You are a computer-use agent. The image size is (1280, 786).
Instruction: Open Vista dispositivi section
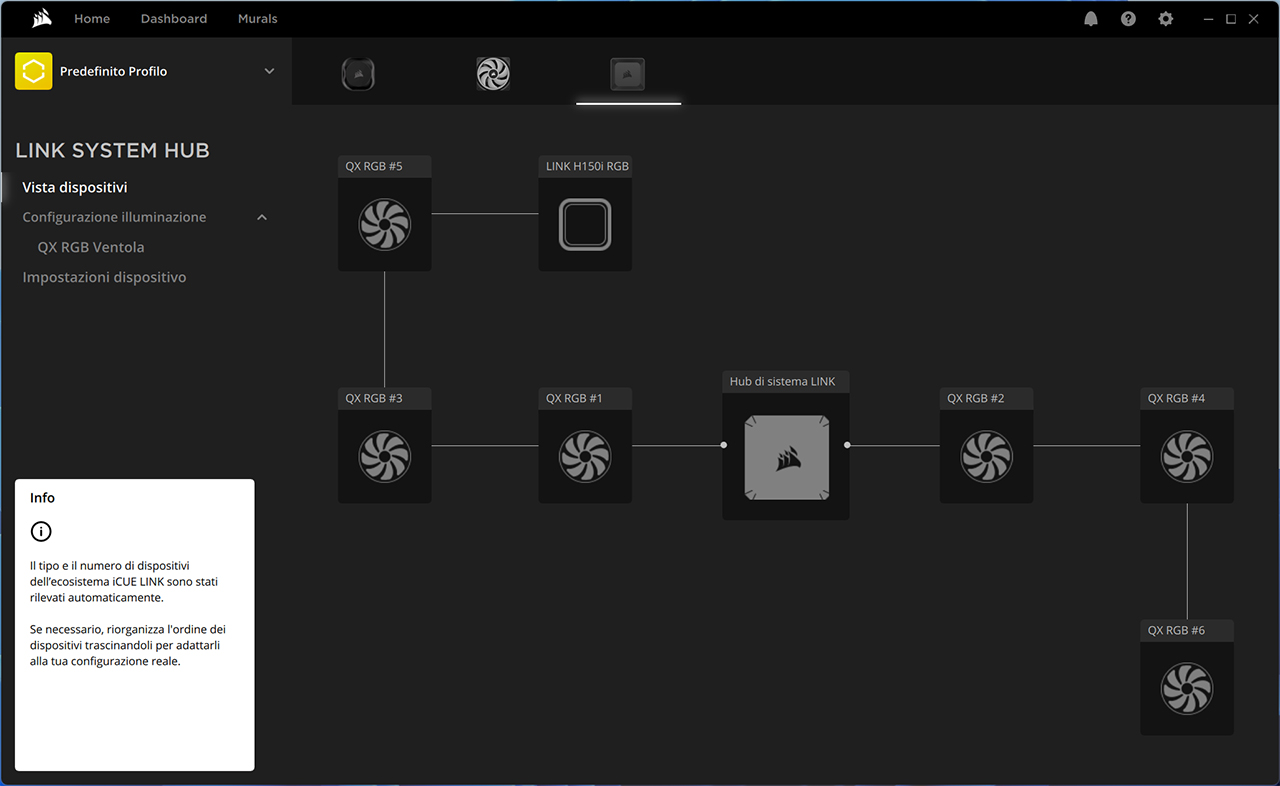click(x=75, y=187)
